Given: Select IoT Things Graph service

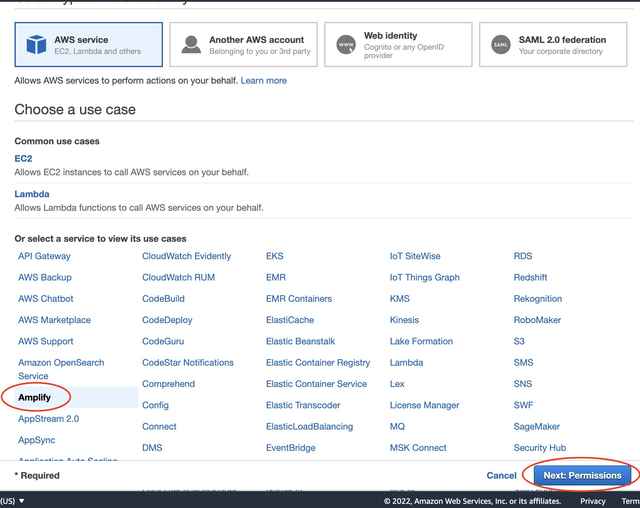Looking at the screenshot, I should (424, 277).
